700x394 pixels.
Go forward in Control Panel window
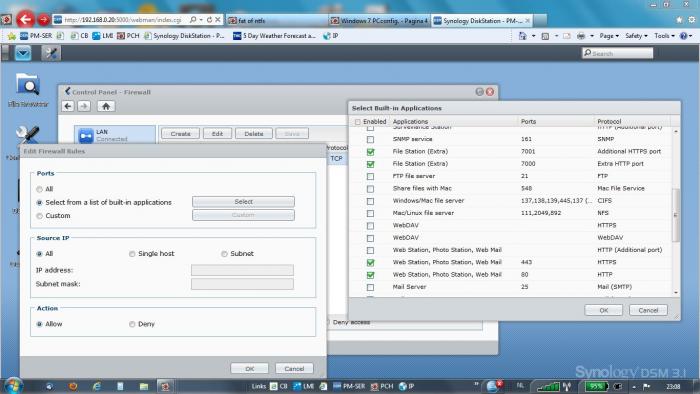(x=84, y=106)
